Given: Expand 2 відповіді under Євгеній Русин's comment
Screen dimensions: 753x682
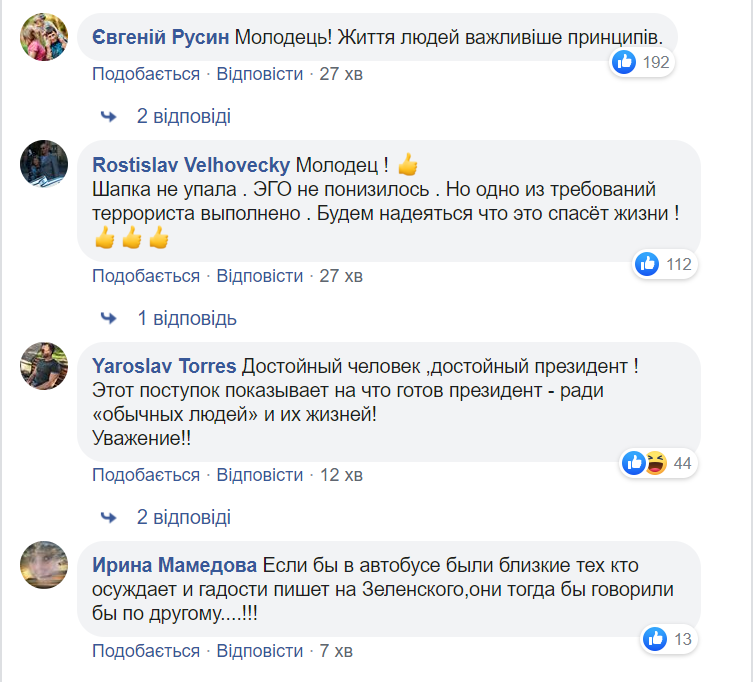Looking at the screenshot, I should click(x=184, y=117).
